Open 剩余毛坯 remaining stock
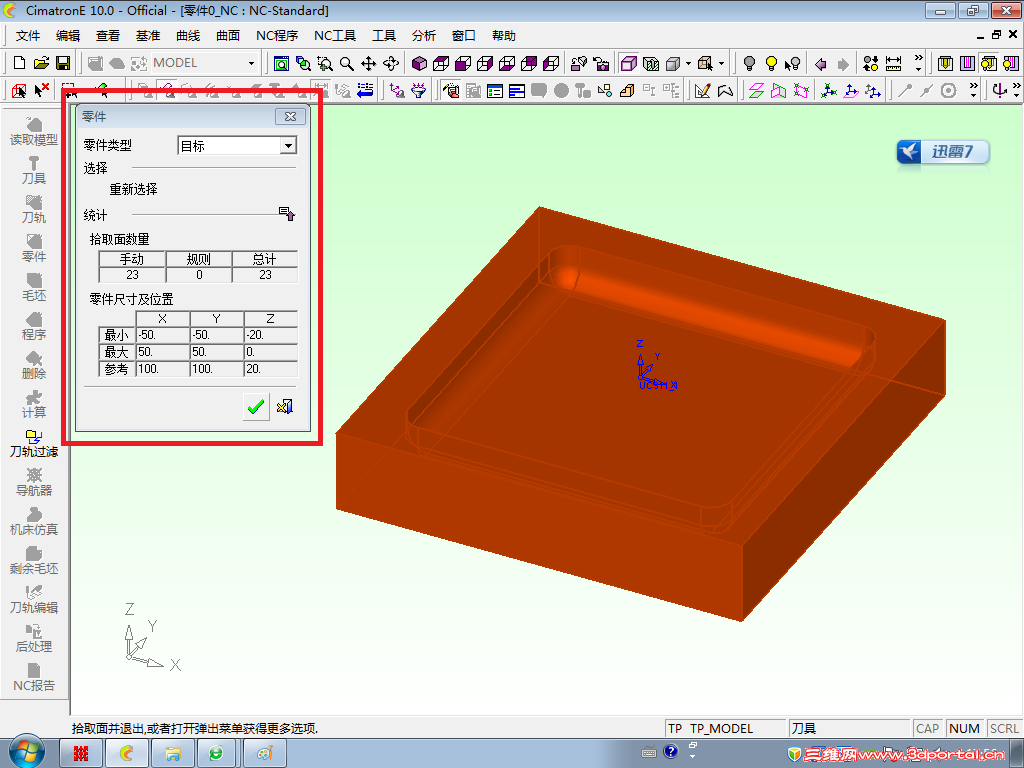The width and height of the screenshot is (1024, 768). (x=34, y=560)
